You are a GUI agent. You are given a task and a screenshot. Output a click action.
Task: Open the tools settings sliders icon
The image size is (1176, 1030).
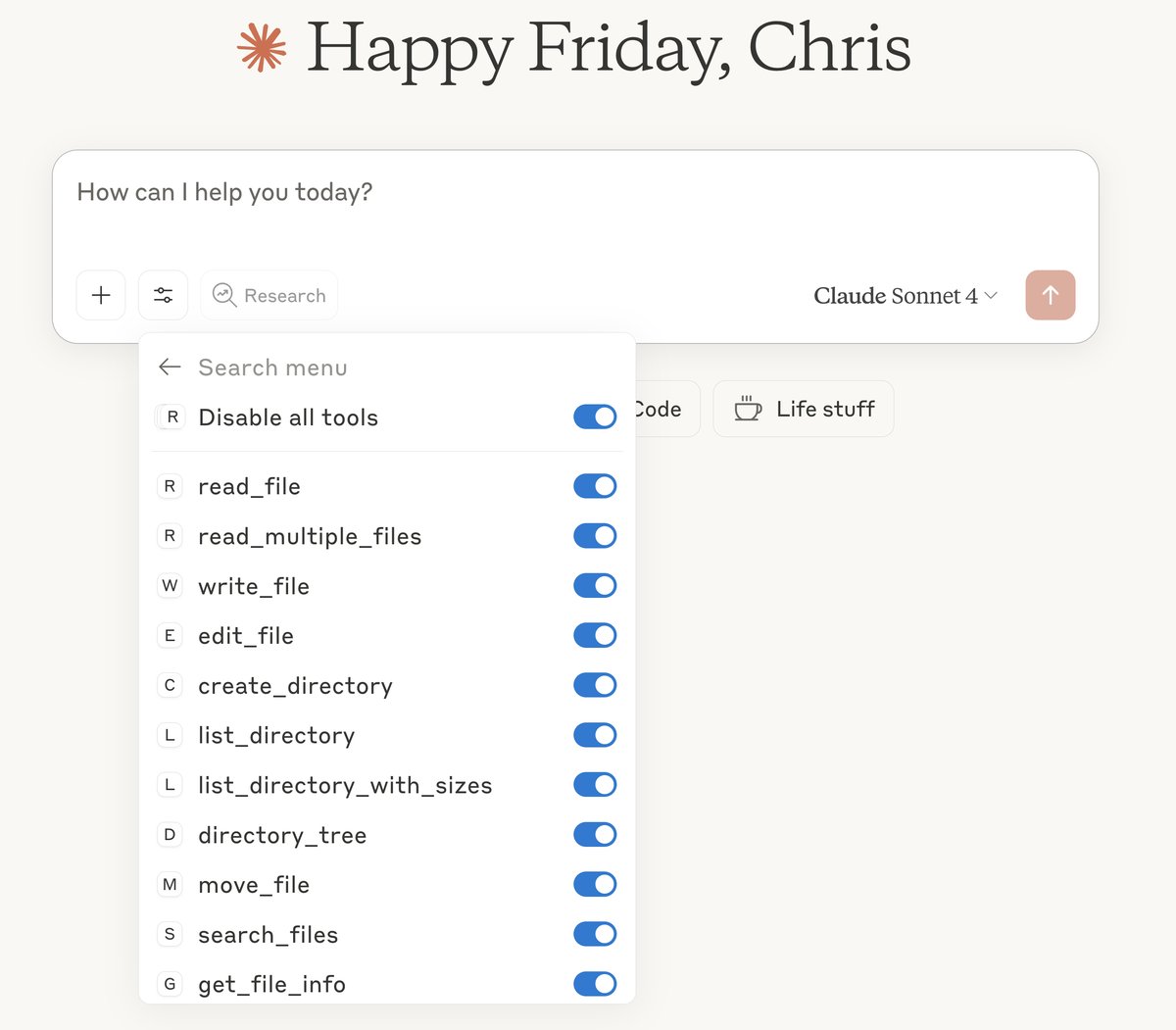163,295
